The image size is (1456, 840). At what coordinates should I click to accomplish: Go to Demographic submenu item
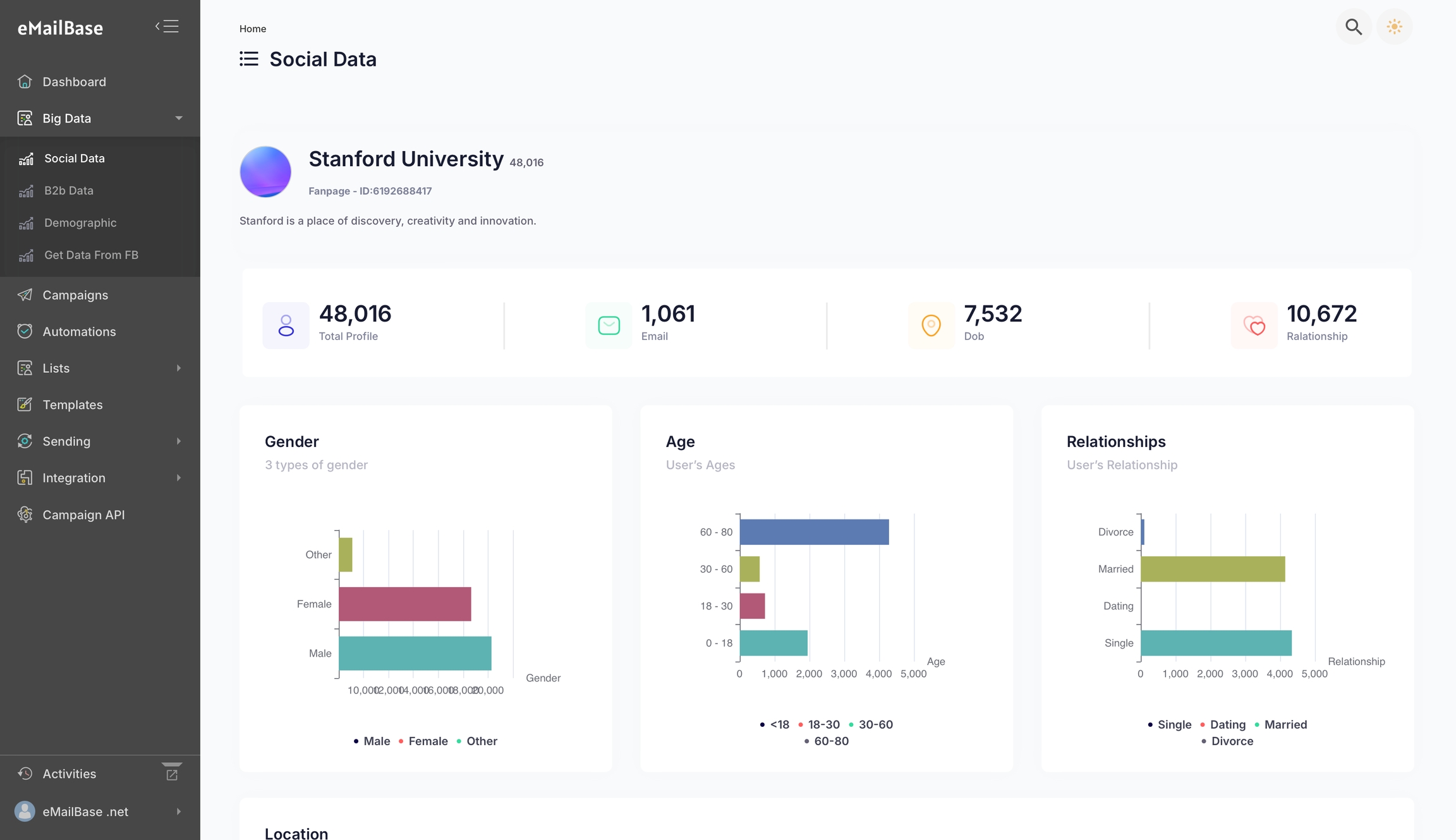tap(80, 222)
